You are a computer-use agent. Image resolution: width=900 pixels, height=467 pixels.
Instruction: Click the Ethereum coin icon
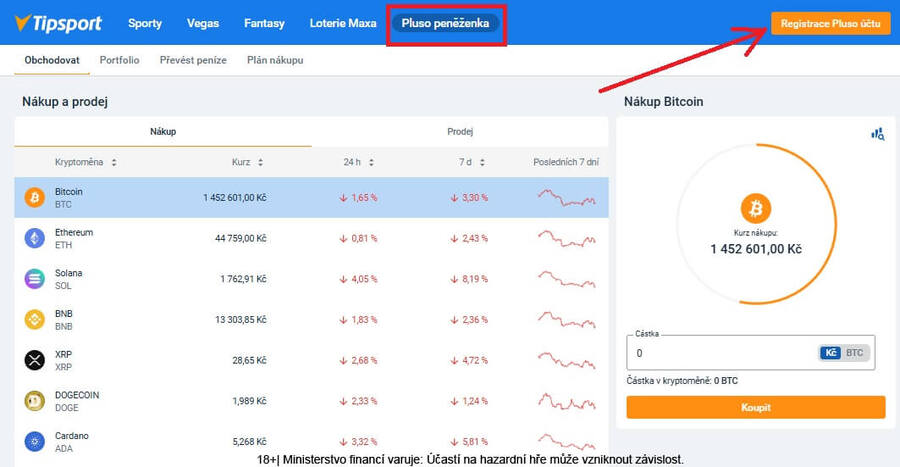34,238
